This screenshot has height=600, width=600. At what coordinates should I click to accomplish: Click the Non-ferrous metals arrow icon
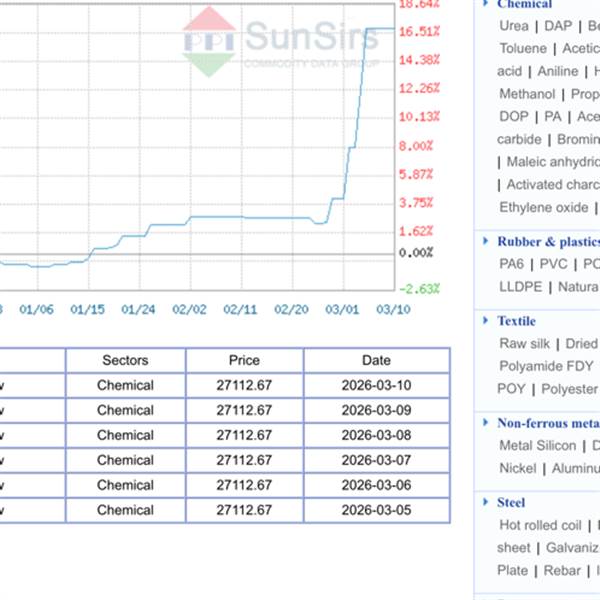click(x=486, y=422)
